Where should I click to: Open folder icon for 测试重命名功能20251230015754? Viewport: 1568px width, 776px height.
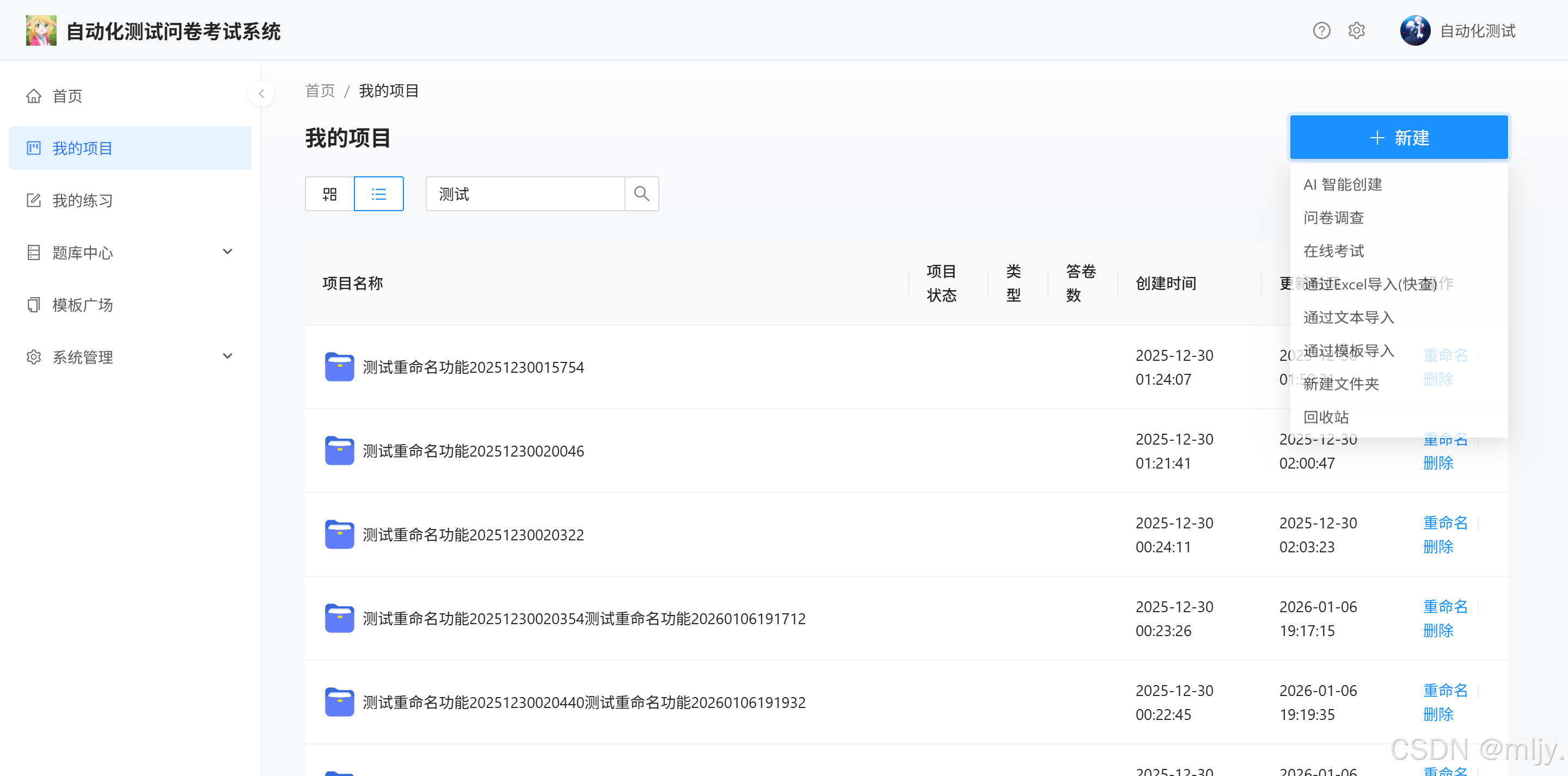[x=339, y=367]
